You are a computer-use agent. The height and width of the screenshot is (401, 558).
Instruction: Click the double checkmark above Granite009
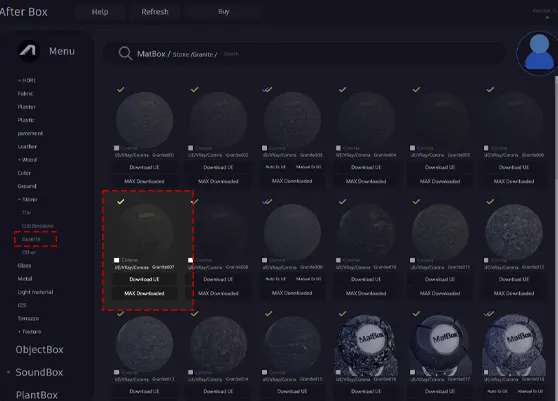click(267, 201)
